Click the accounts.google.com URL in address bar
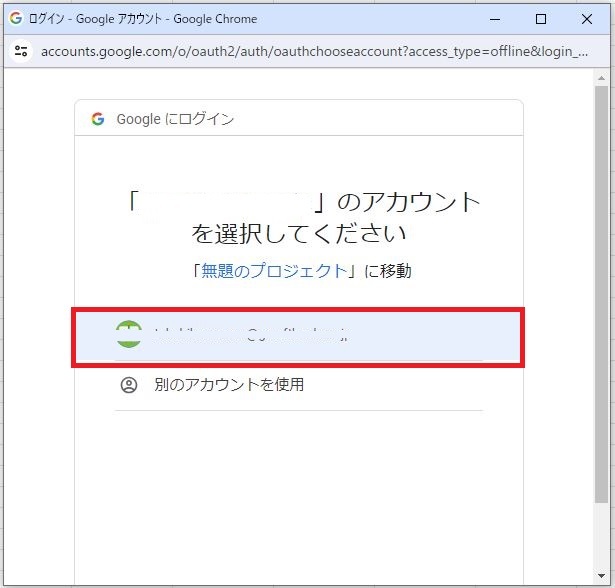This screenshot has height=588, width=615. pyautogui.click(x=315, y=51)
